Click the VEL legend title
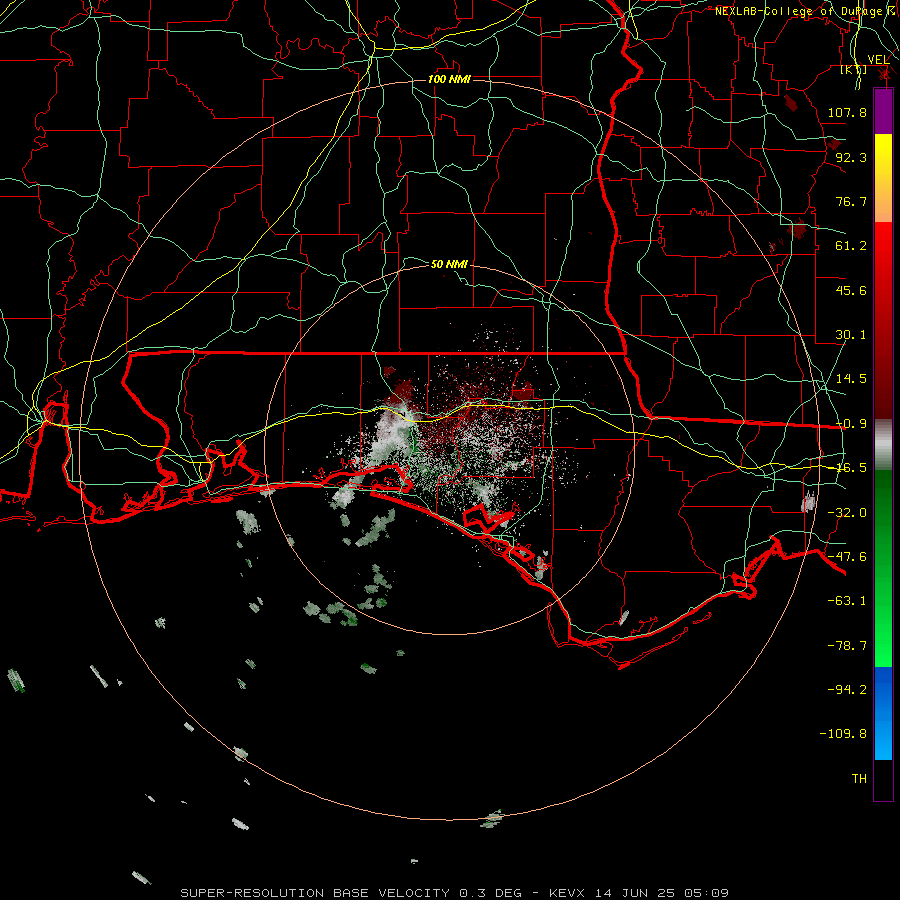The image size is (900, 900). pos(878,60)
